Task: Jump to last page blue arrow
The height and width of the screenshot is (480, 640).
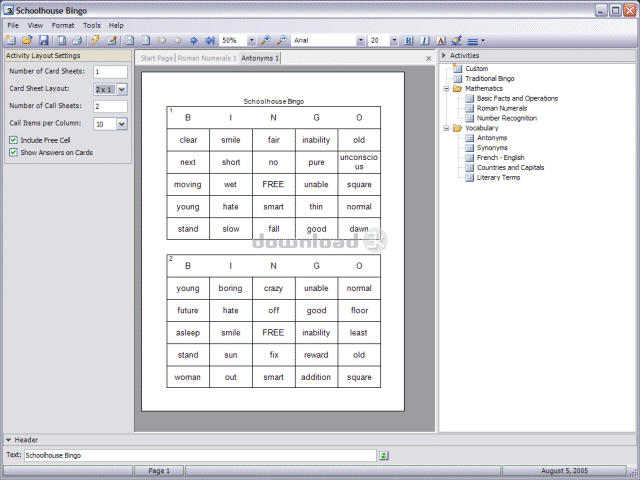Action: (x=210, y=40)
